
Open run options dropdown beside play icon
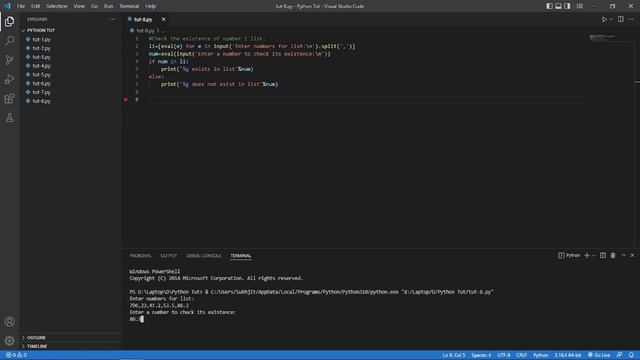pos(611,19)
